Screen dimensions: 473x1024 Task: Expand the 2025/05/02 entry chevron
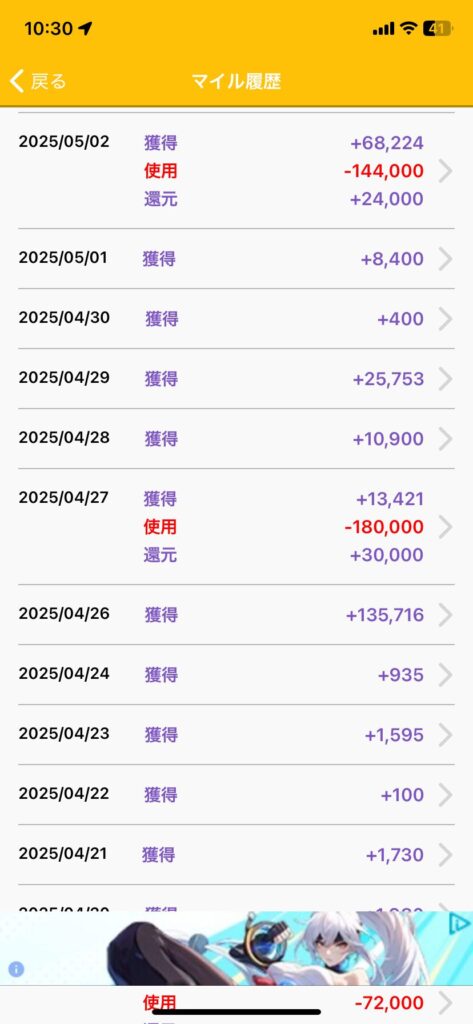(x=446, y=171)
